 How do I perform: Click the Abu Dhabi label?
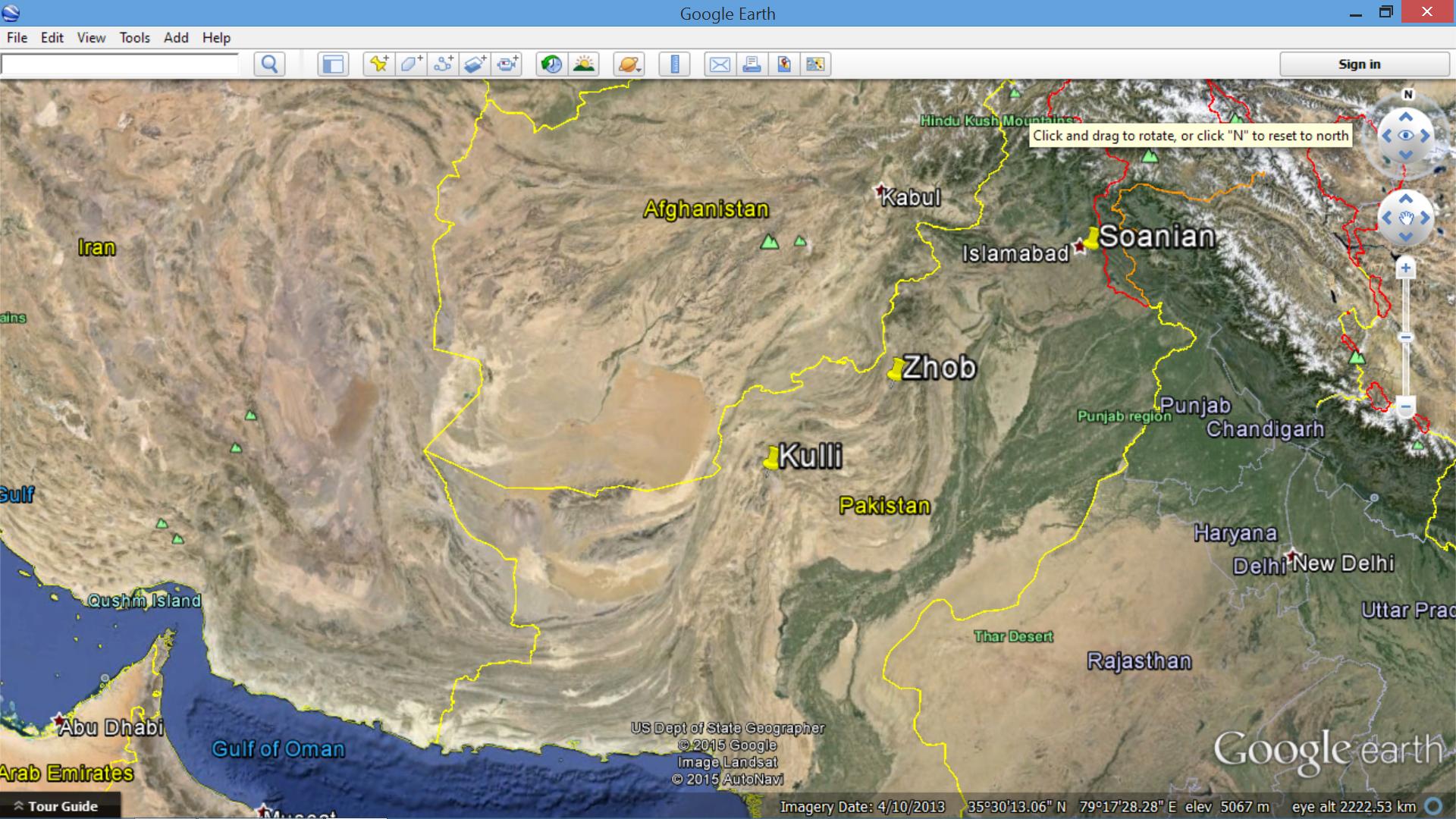[111, 727]
